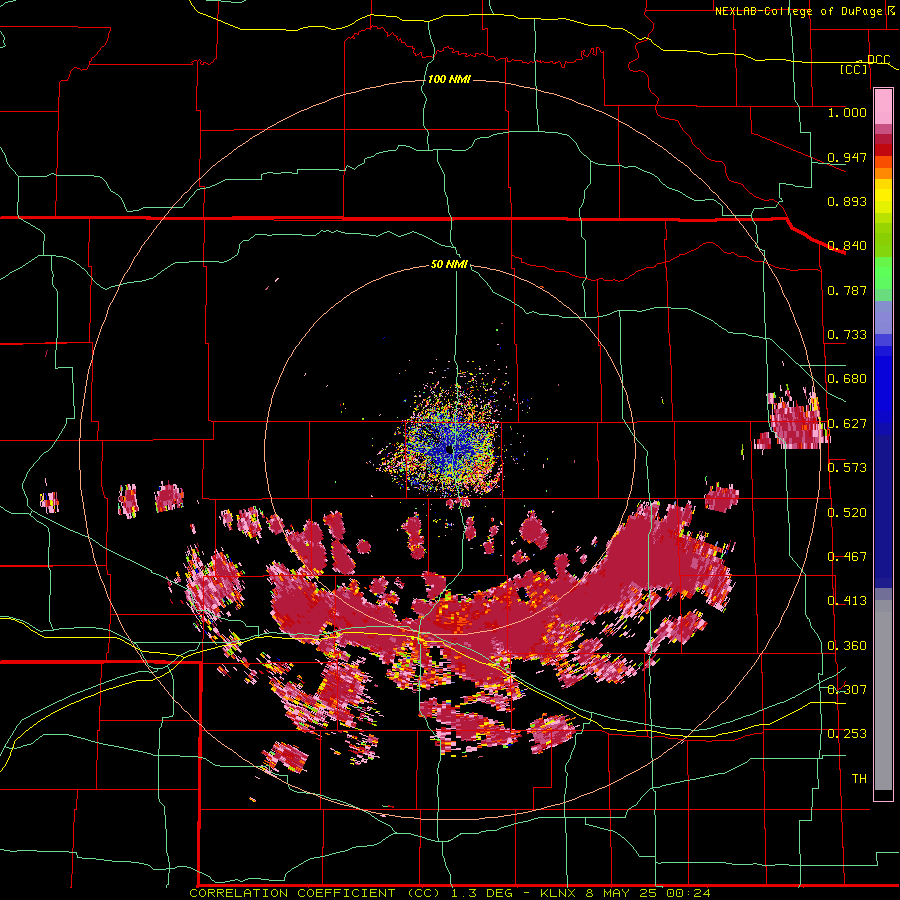This screenshot has height=900, width=900.
Task: Click the black radar site dot at center
Action: [449, 449]
